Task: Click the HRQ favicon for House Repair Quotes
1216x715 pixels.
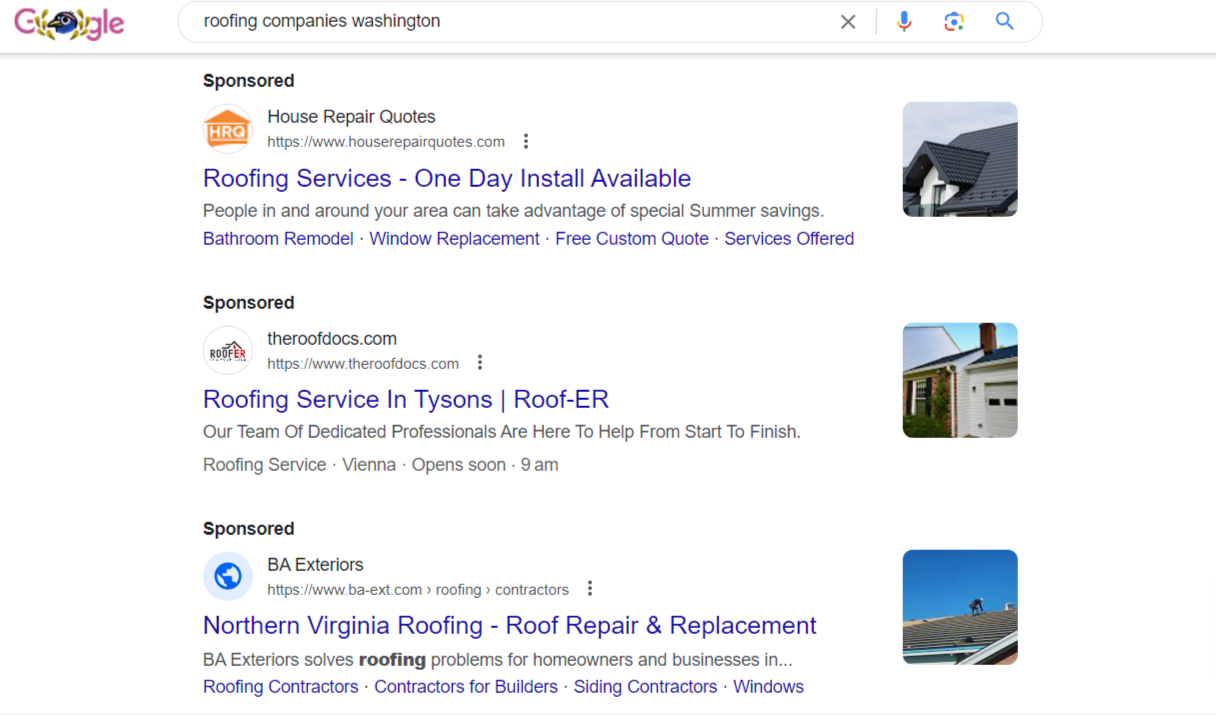Action: (228, 128)
